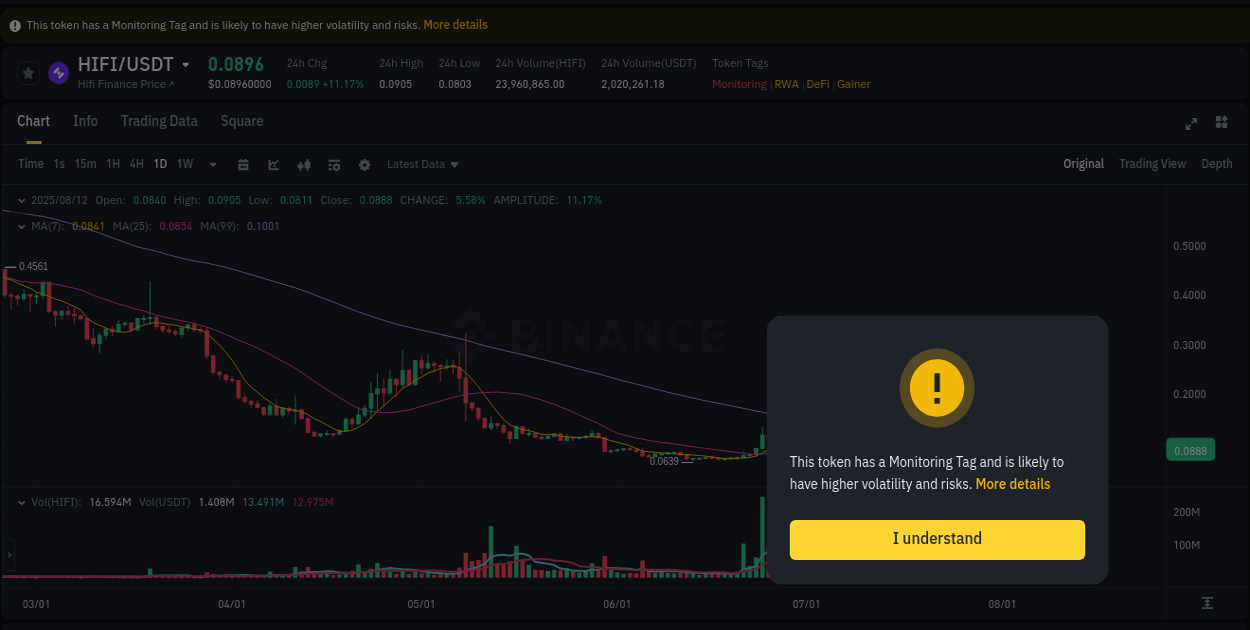Click the green 0.0888 price label
Screen dimensions: 1250x630
coord(1190,450)
